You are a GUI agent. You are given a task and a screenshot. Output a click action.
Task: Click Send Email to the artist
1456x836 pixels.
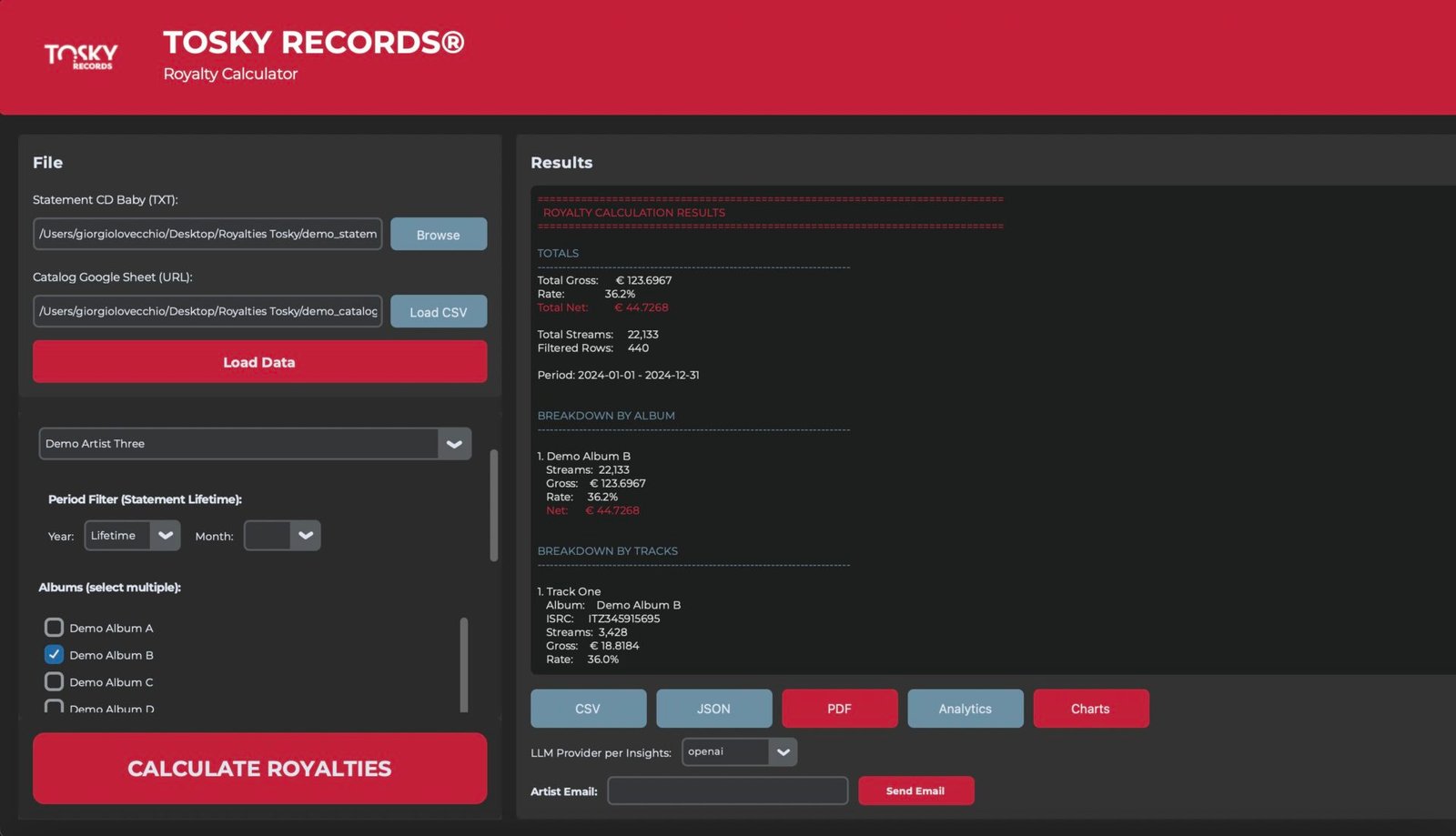click(x=915, y=791)
